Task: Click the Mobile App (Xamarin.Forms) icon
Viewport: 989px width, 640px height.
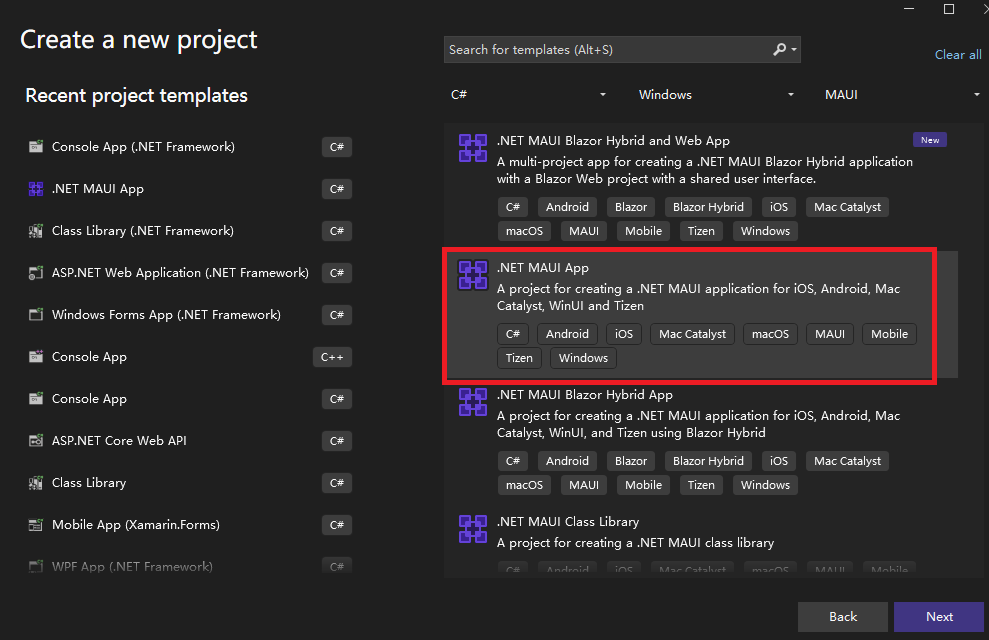Action: (36, 525)
